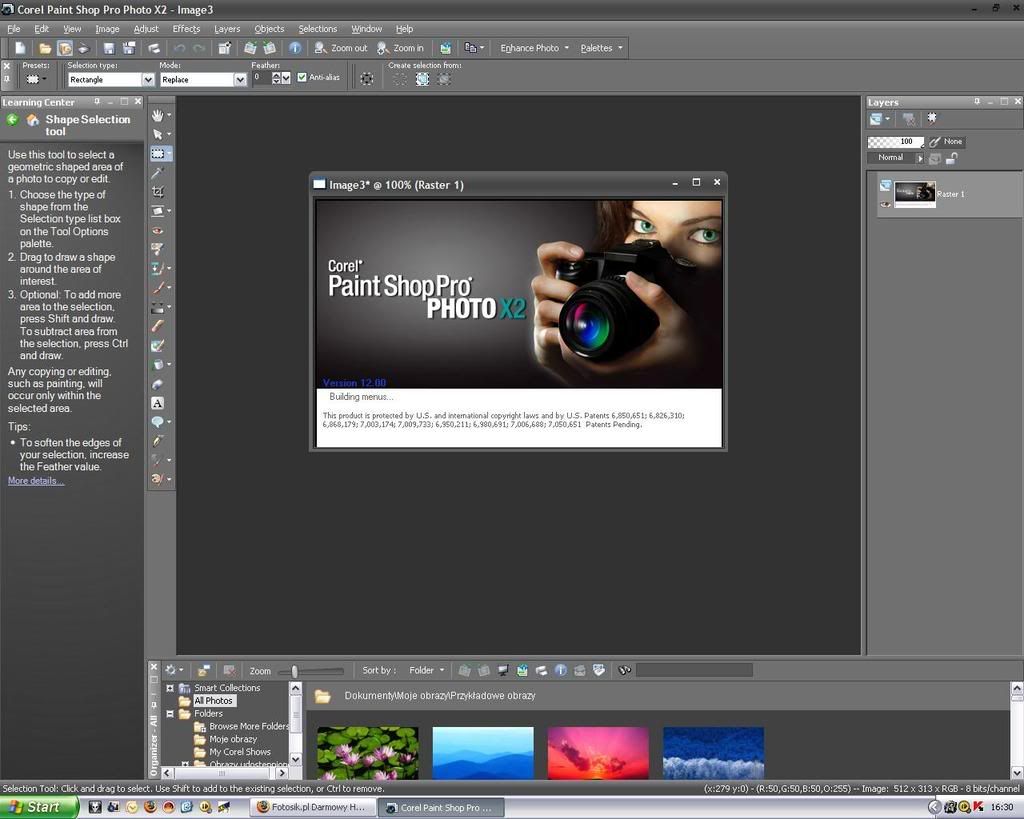Click the Save disk icon
Screen dimensions: 1024x819
pos(108,48)
